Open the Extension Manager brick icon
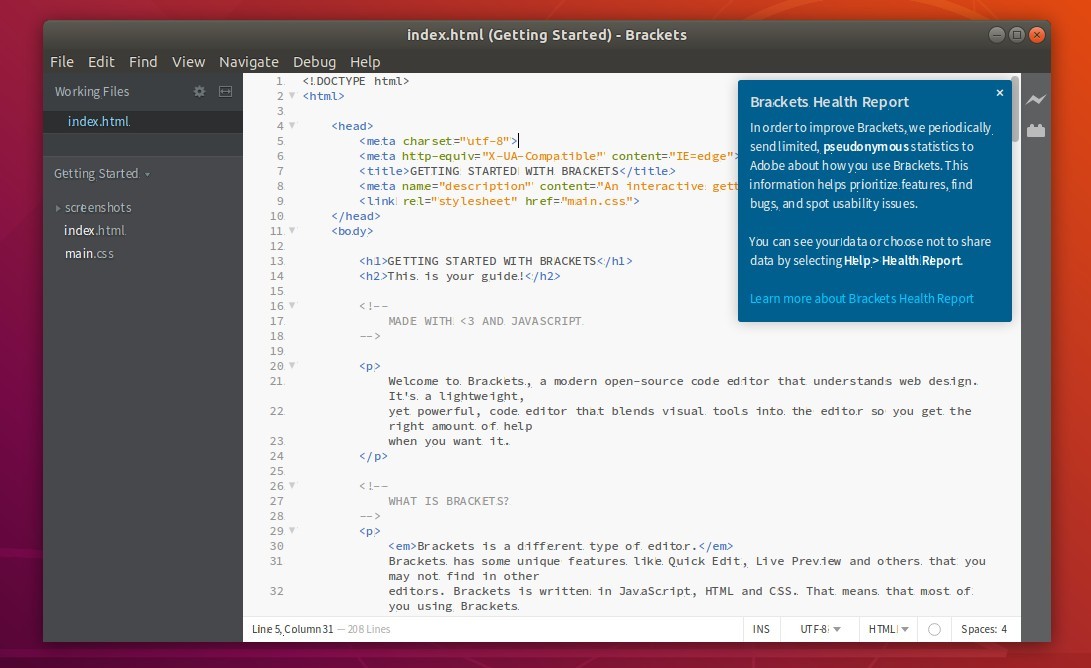The image size is (1091, 668). (x=1036, y=129)
